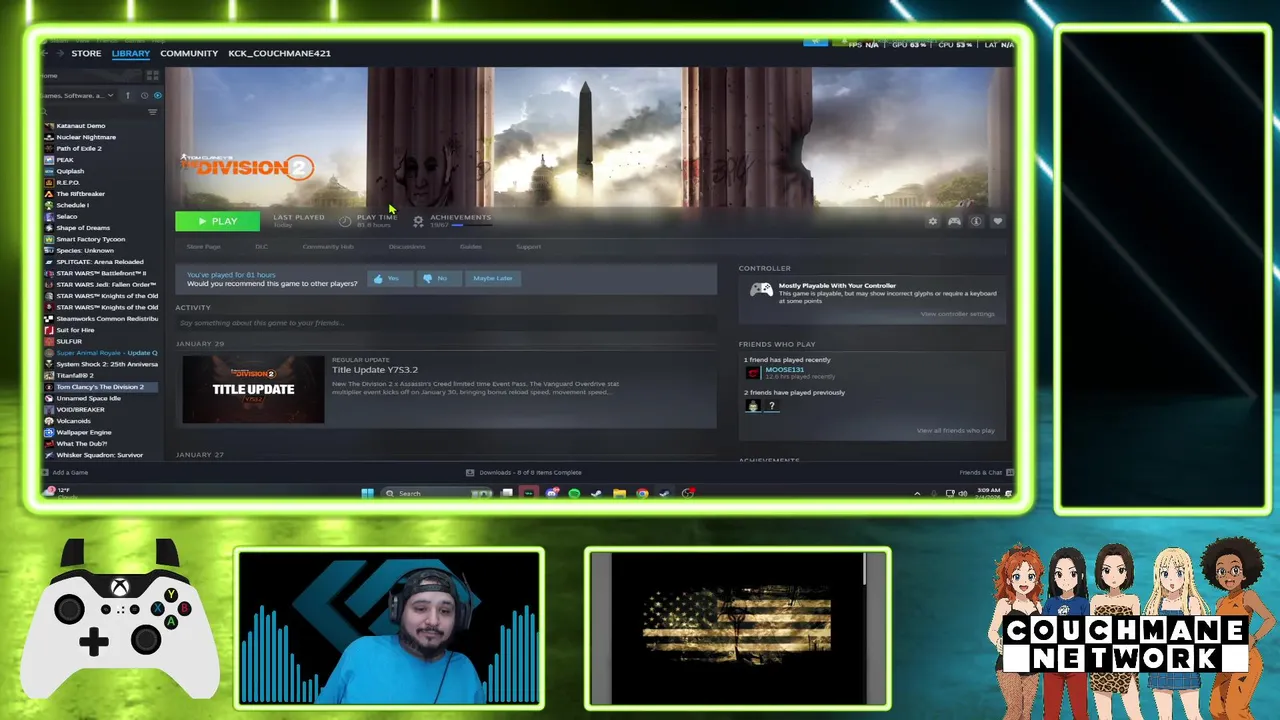
Task: Open the library advanced filters icon
Action: point(152,112)
